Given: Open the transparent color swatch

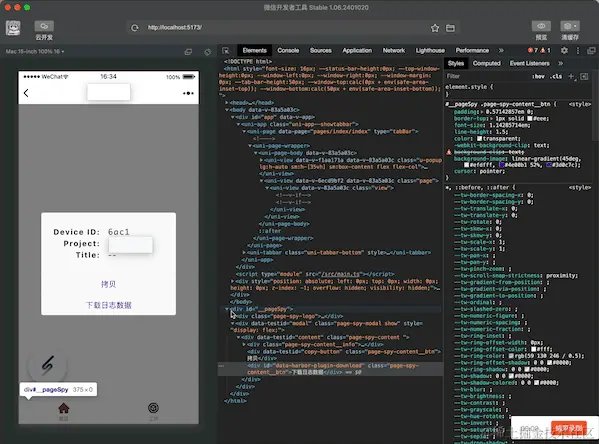Looking at the screenshot, I should [x=479, y=139].
